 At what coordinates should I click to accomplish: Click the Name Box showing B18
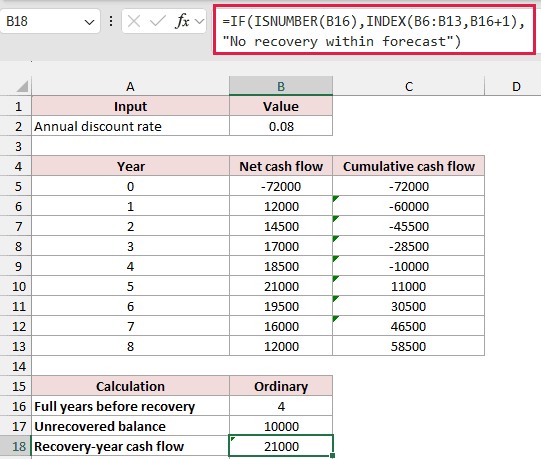(x=50, y=21)
